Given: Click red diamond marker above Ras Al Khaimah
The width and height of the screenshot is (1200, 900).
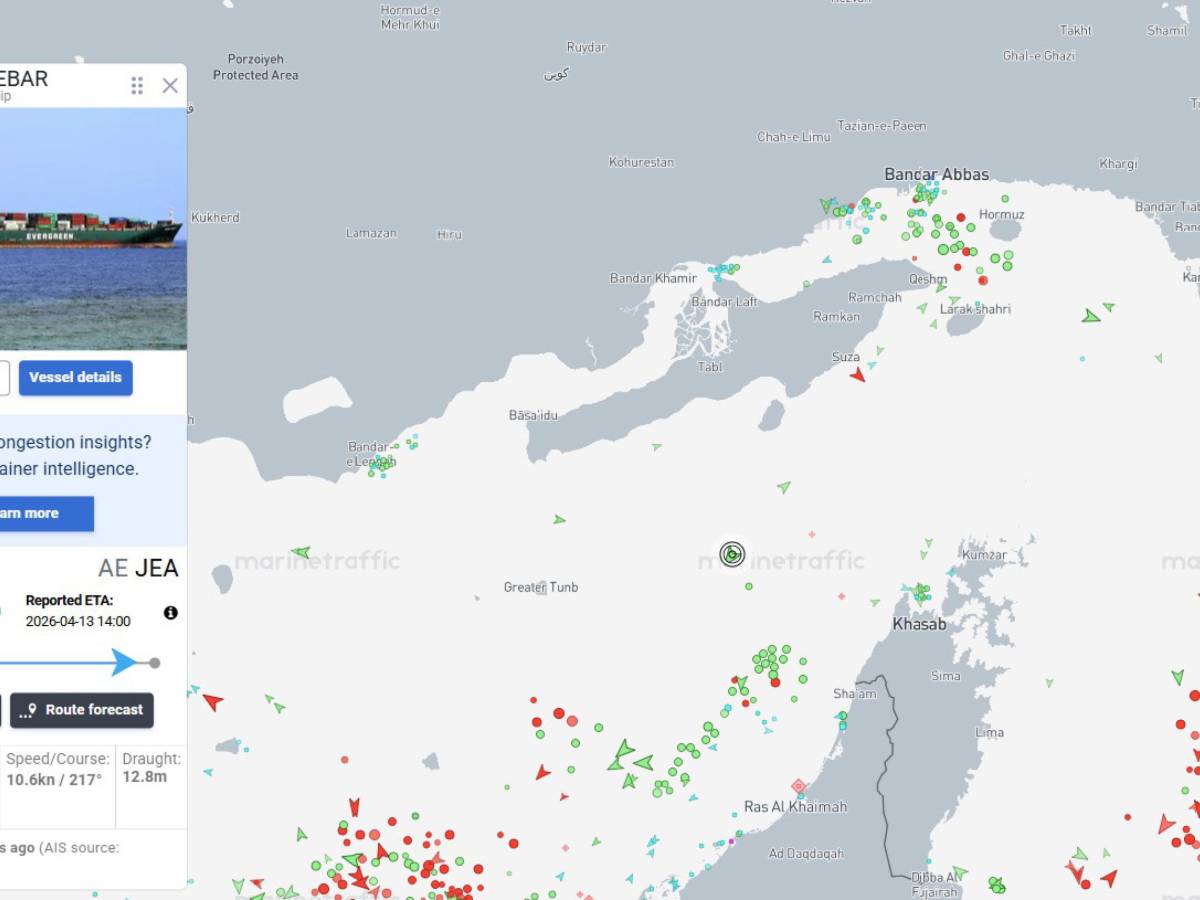Looking at the screenshot, I should 798,786.
